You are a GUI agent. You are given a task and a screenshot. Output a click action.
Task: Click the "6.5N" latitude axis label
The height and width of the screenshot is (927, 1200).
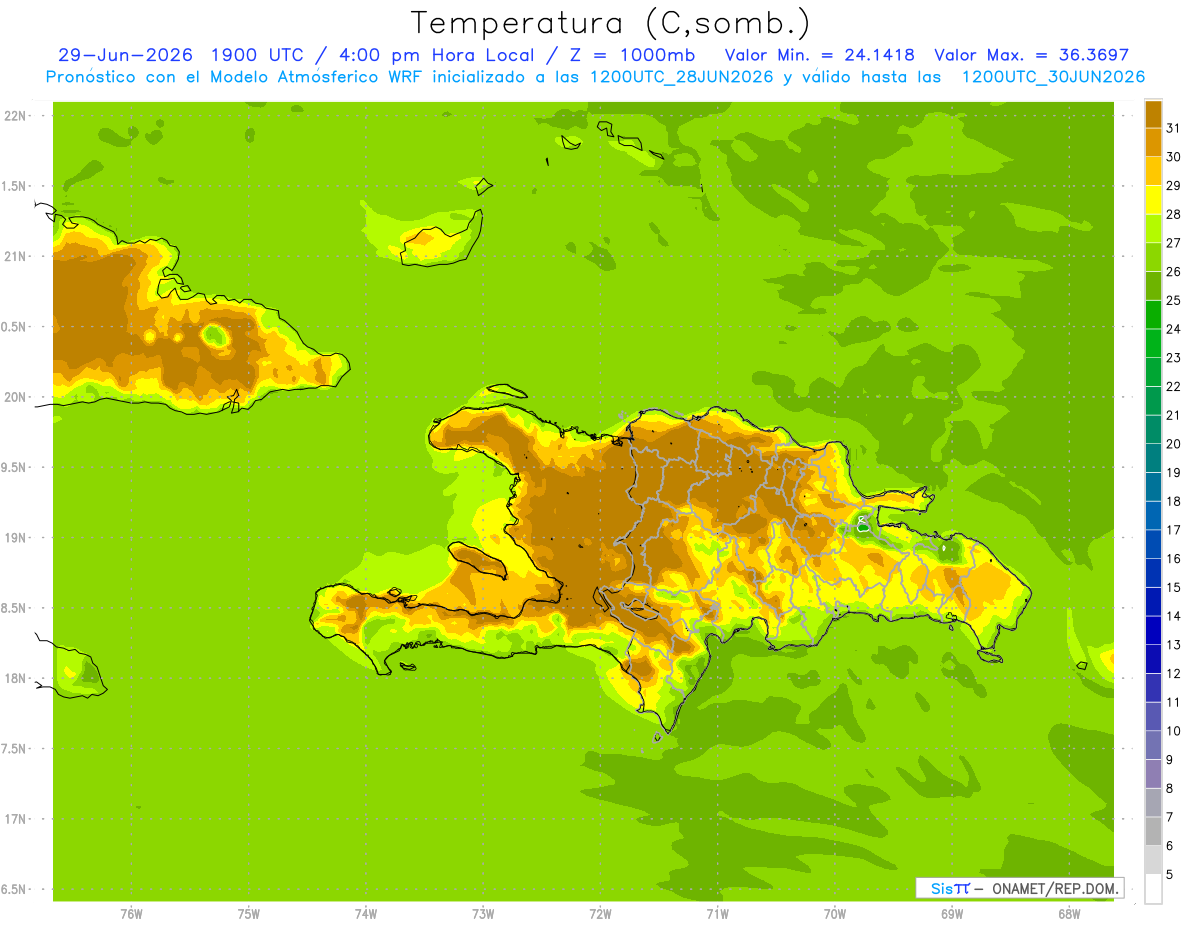[x=16, y=889]
